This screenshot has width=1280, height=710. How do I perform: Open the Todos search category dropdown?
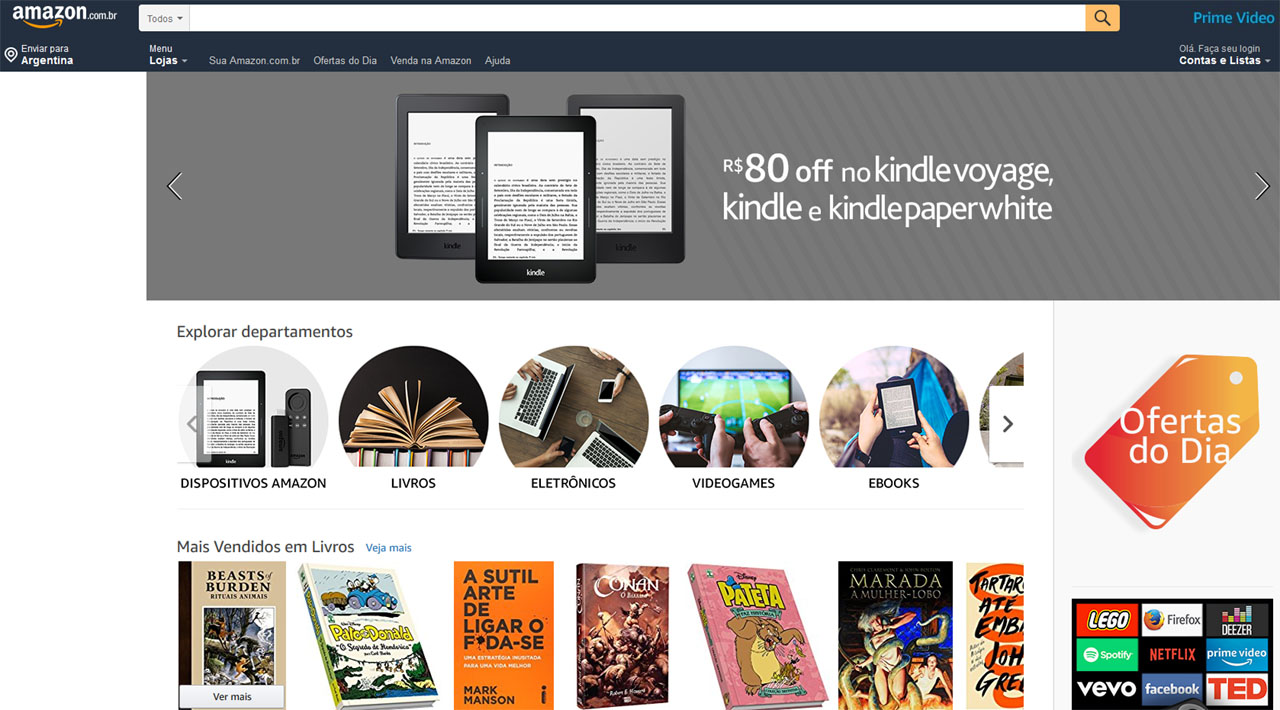click(164, 18)
